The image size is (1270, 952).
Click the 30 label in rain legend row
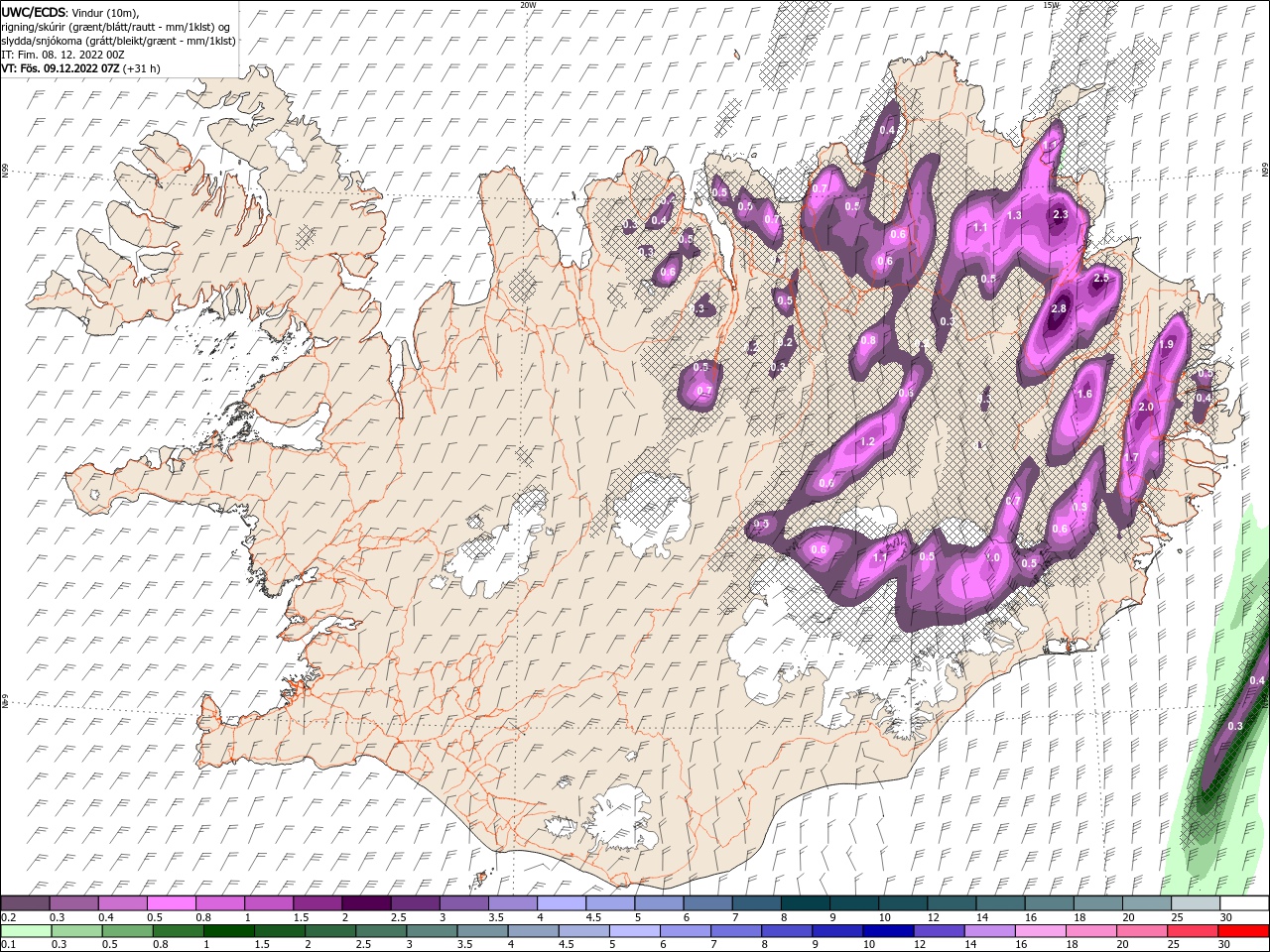coord(1226,945)
